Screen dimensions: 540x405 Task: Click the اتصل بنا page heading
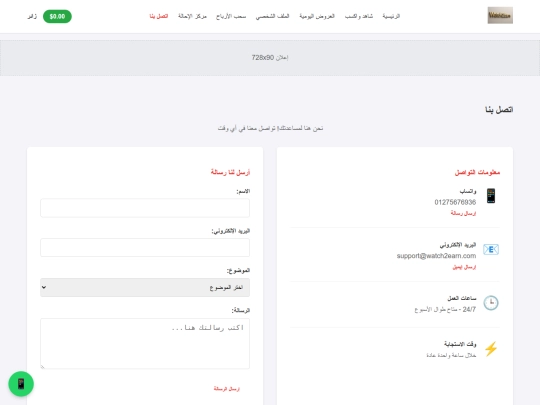499,110
